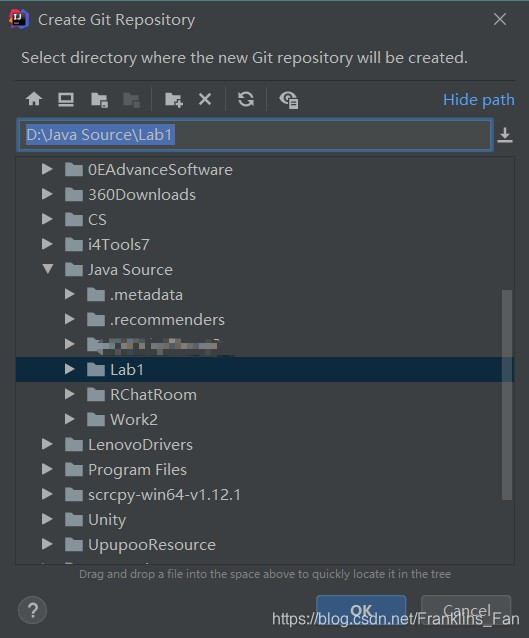
Task: Expand the LenovoDrivers folder
Action: (x=47, y=444)
